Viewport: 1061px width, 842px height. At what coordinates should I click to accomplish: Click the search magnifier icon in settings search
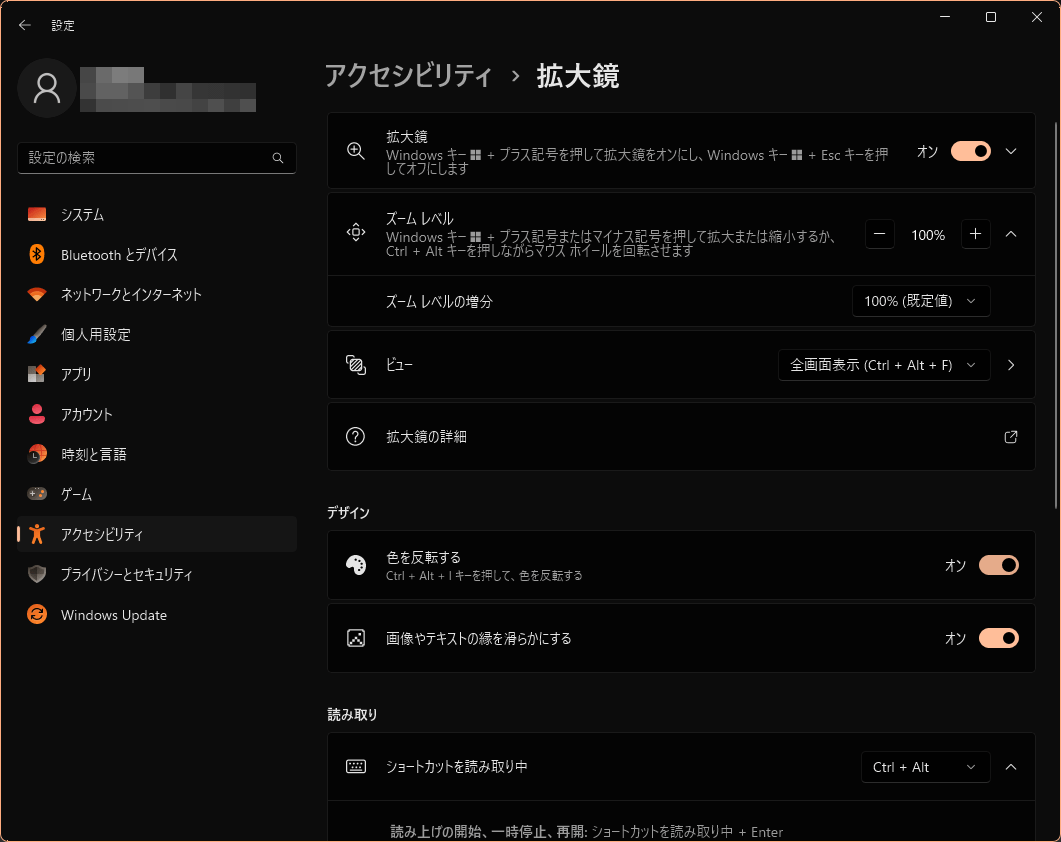[x=278, y=158]
